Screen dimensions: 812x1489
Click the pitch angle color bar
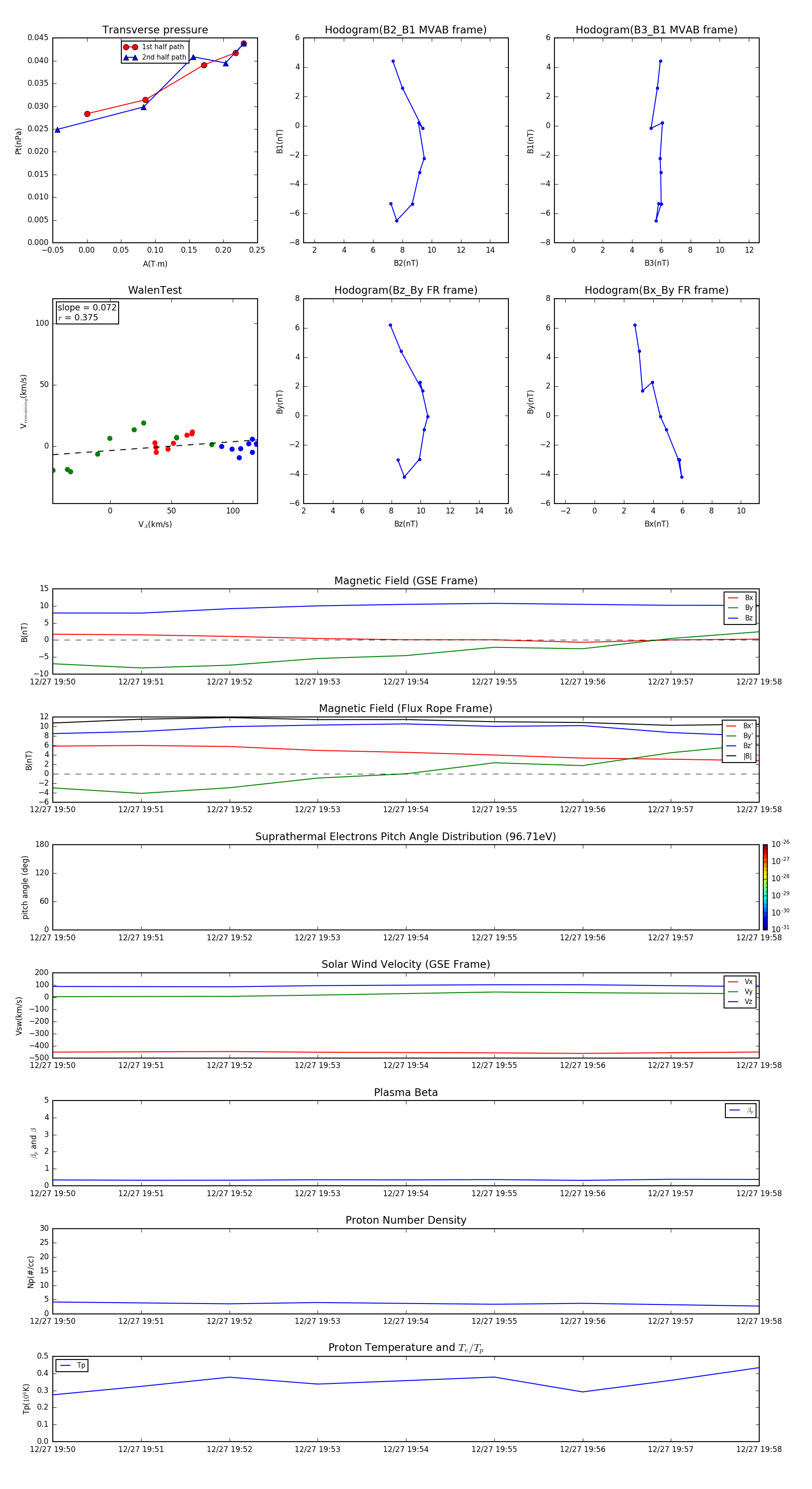coord(765,887)
